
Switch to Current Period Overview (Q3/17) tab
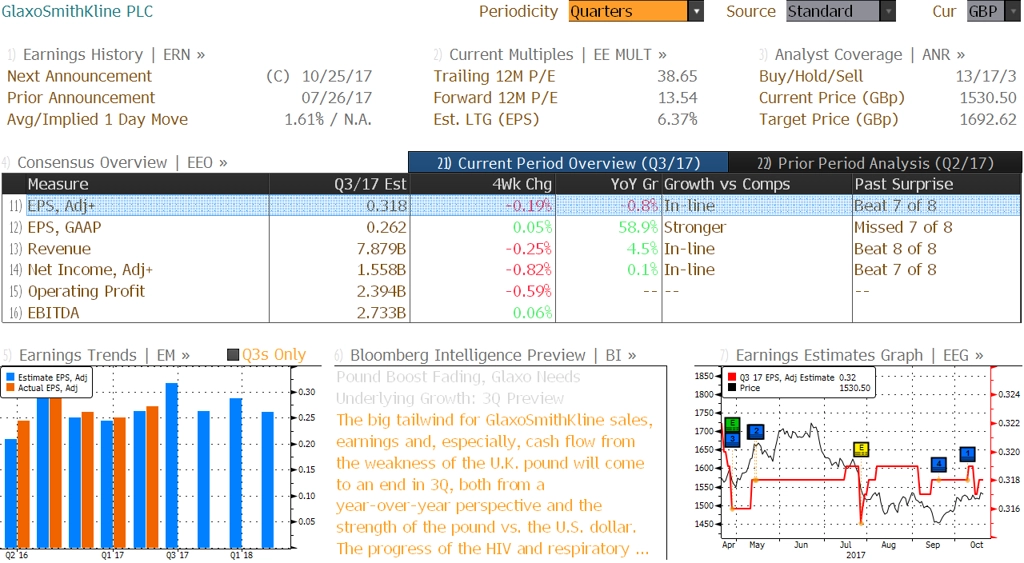(568, 163)
